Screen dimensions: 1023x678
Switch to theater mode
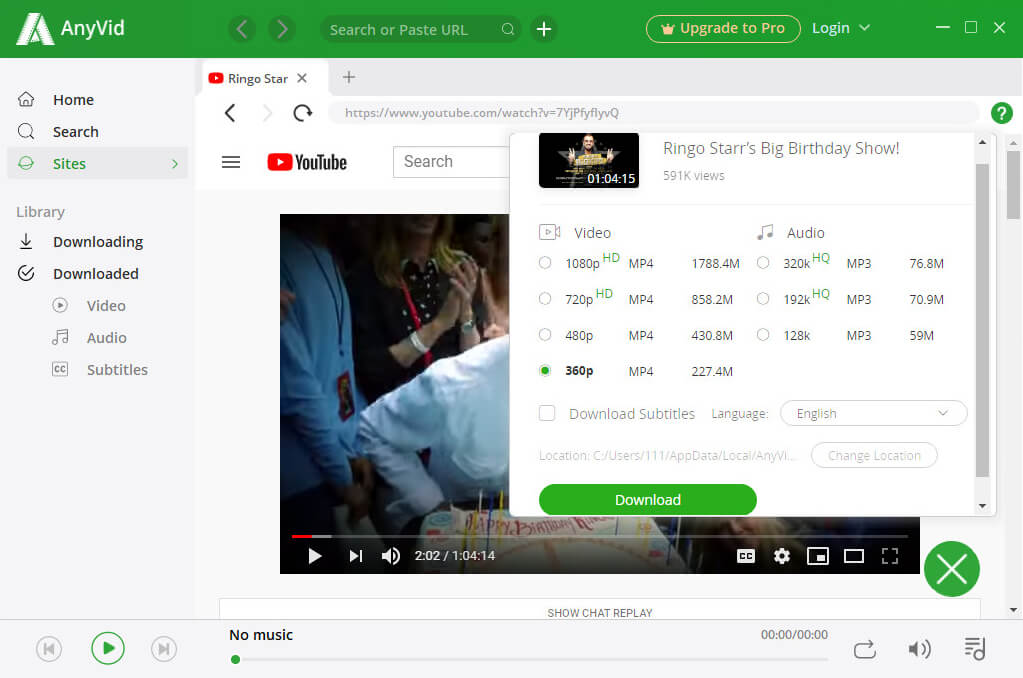(853, 556)
